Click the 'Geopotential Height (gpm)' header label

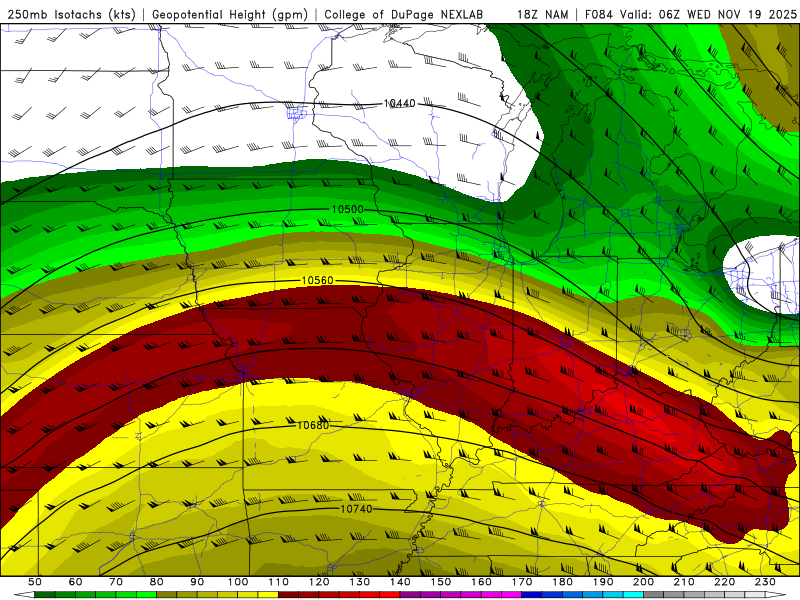point(230,14)
